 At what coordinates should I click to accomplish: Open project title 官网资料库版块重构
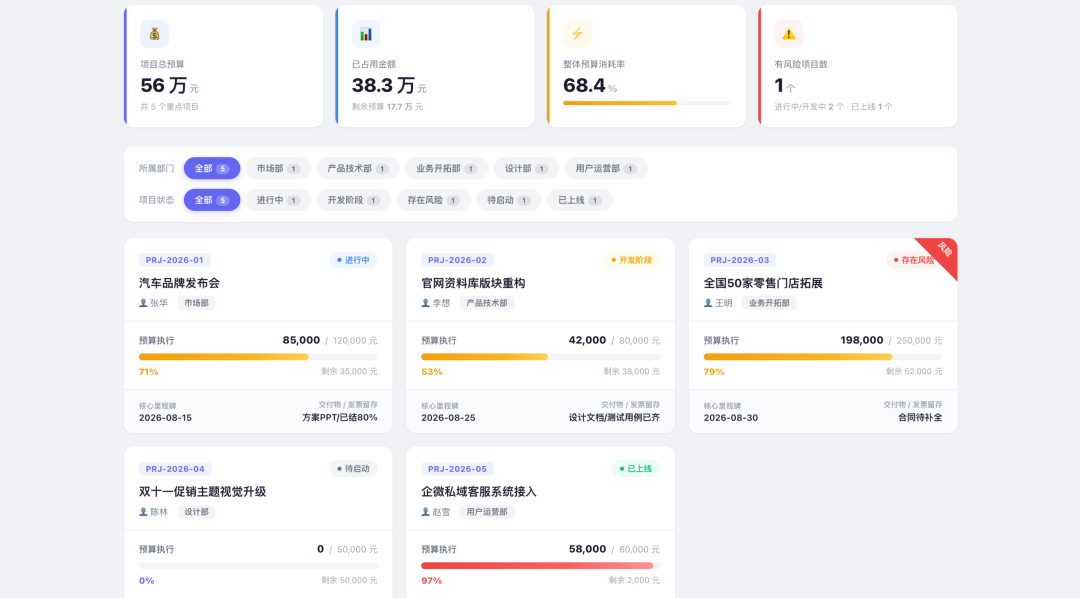[x=473, y=283]
